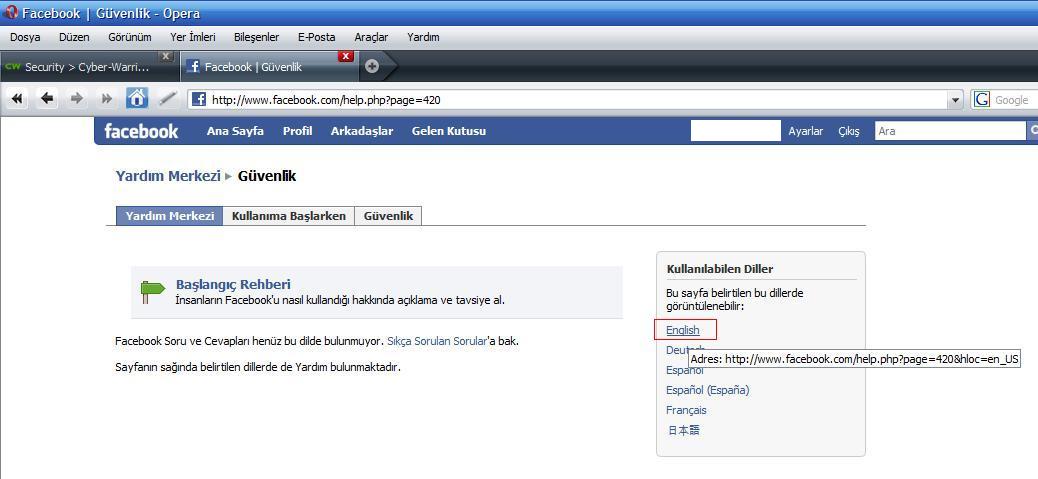This screenshot has height=479, width=1038.
Task: Open the Yardım menu
Action: [423, 37]
